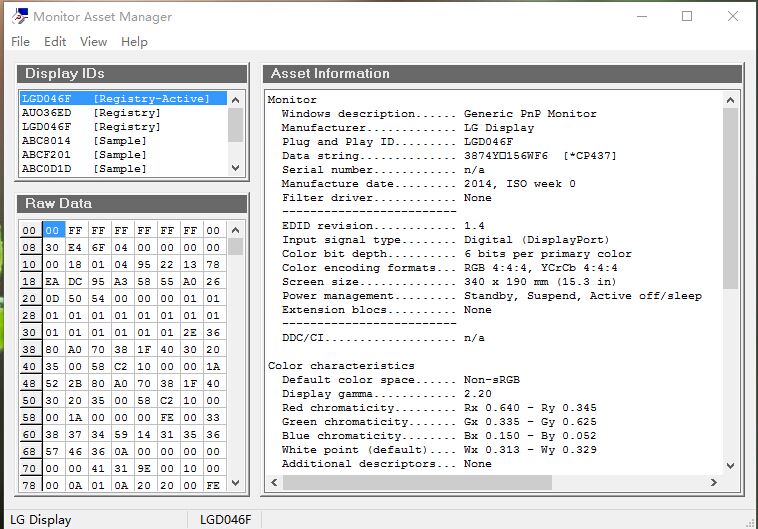The height and width of the screenshot is (529, 758).
Task: Click the Display gamma 2.20 line
Action: [387, 394]
